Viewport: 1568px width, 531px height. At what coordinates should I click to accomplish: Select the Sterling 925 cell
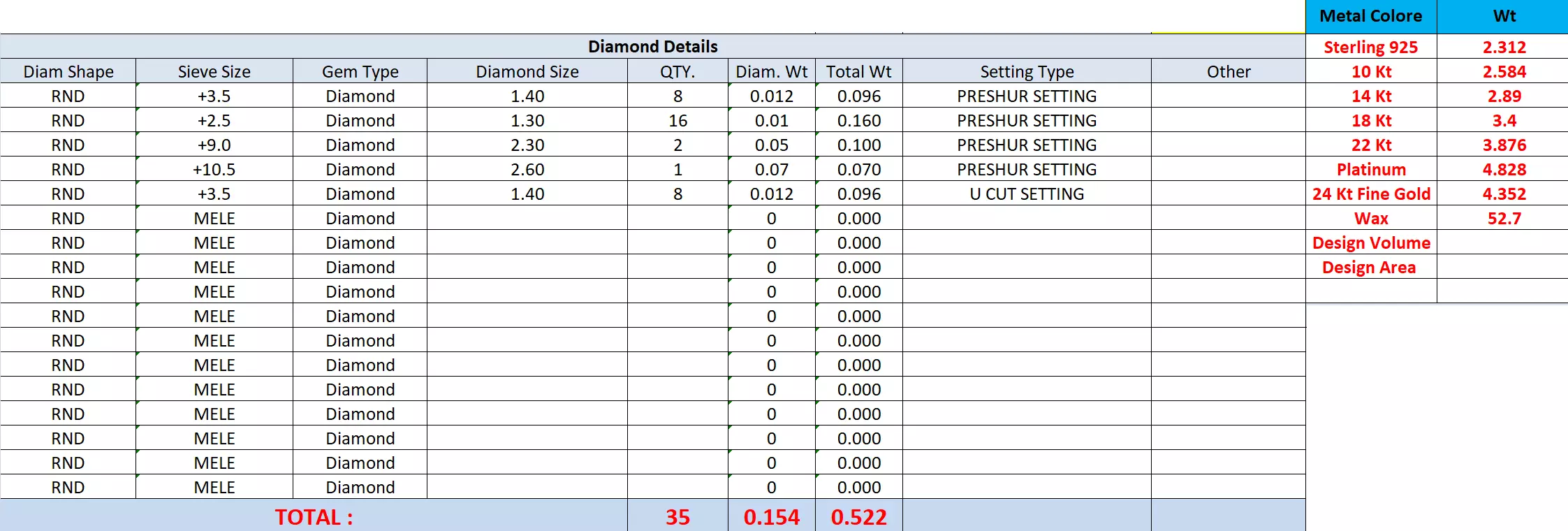point(1371,47)
